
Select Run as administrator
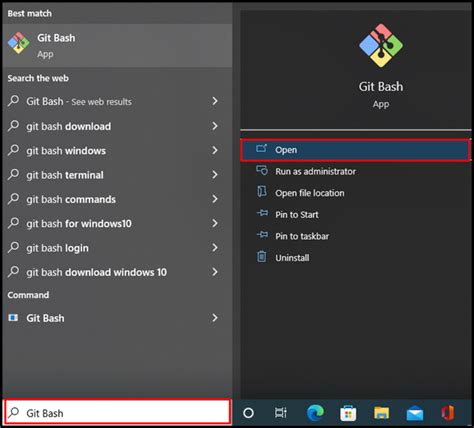tap(355, 171)
